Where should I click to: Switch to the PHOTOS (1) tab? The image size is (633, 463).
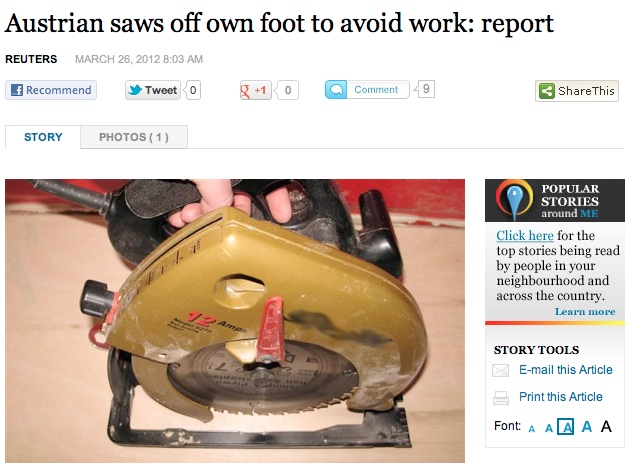[134, 137]
